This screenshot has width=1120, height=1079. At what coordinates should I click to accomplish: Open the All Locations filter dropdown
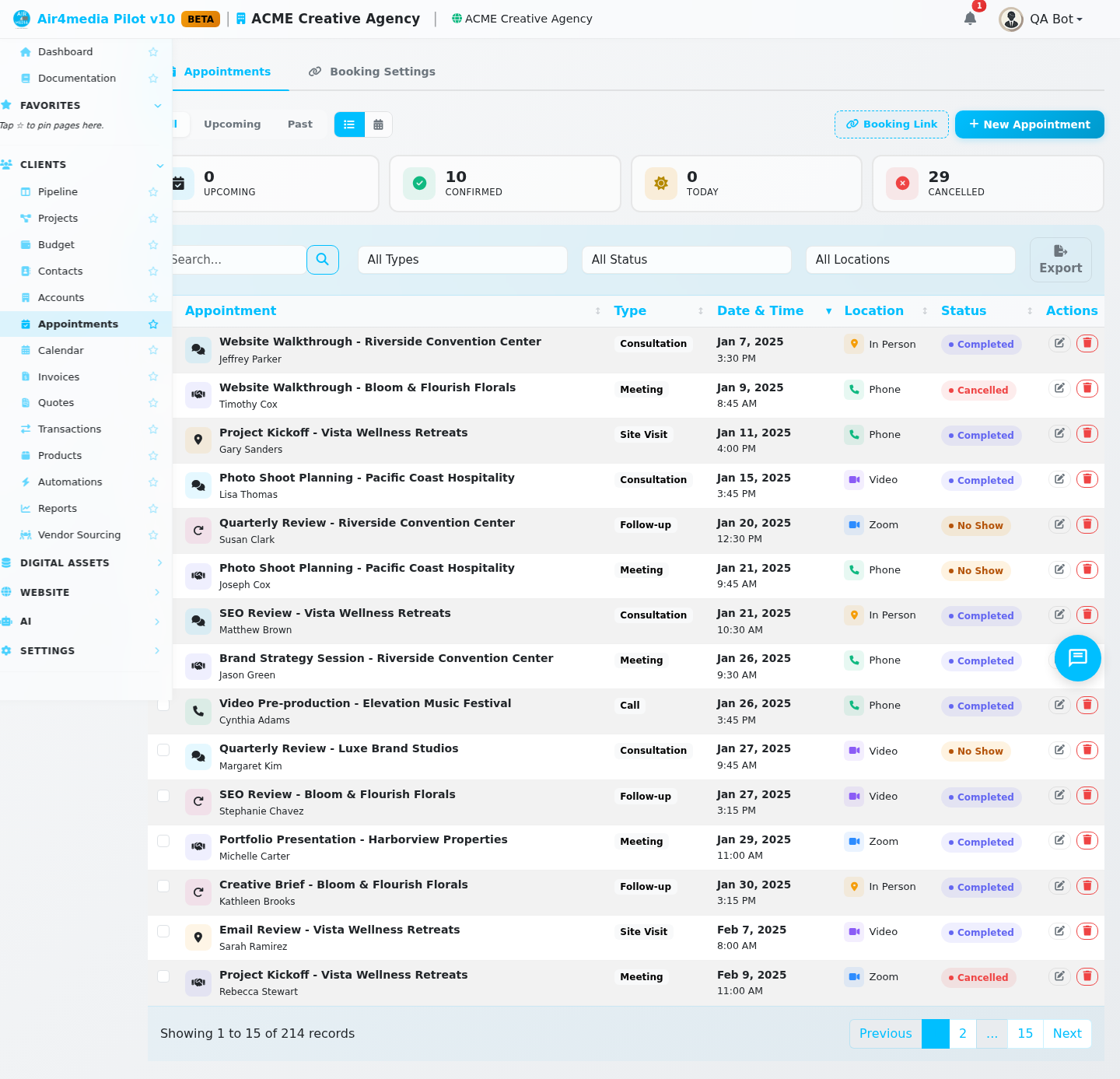coord(910,260)
